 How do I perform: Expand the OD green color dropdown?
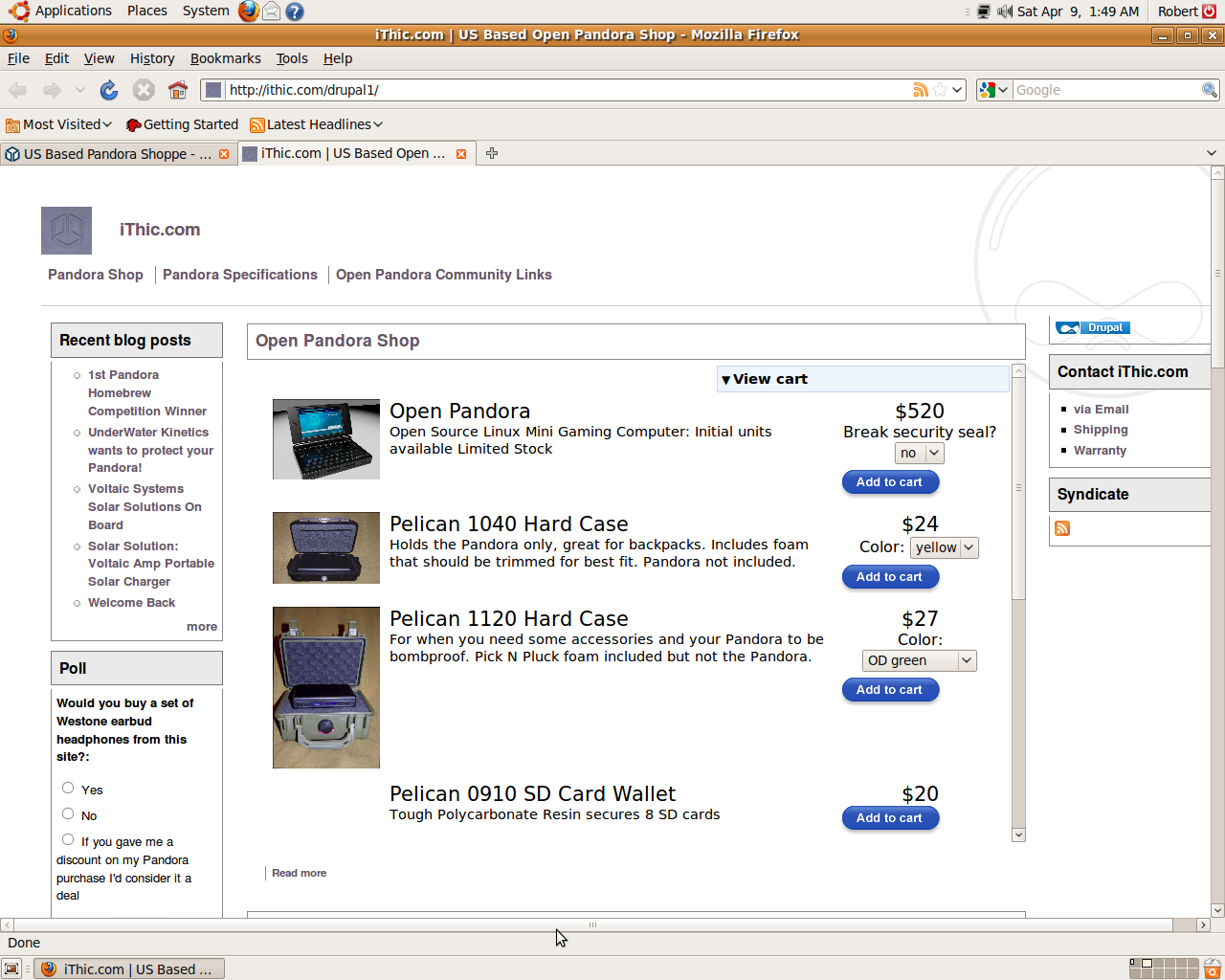pyautogui.click(x=919, y=660)
